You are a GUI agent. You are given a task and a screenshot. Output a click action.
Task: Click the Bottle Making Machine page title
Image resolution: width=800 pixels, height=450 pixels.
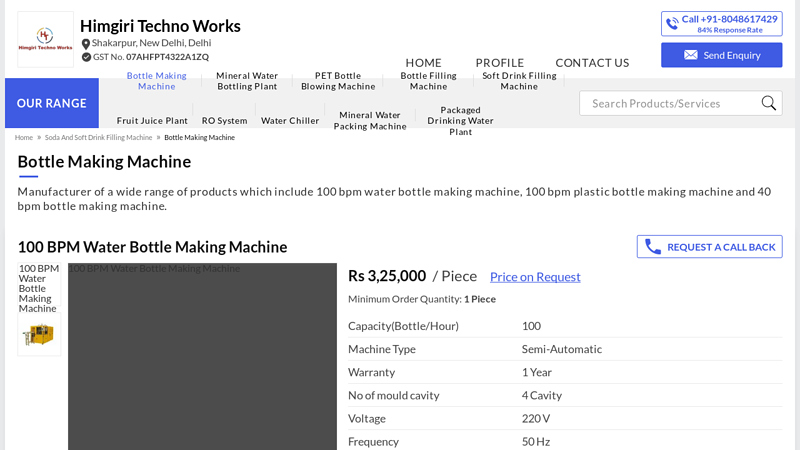104,162
